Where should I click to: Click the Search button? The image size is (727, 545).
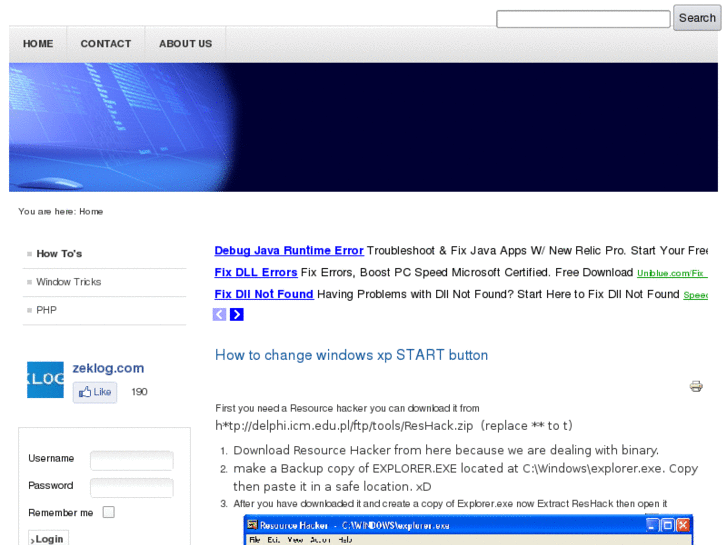[697, 18]
